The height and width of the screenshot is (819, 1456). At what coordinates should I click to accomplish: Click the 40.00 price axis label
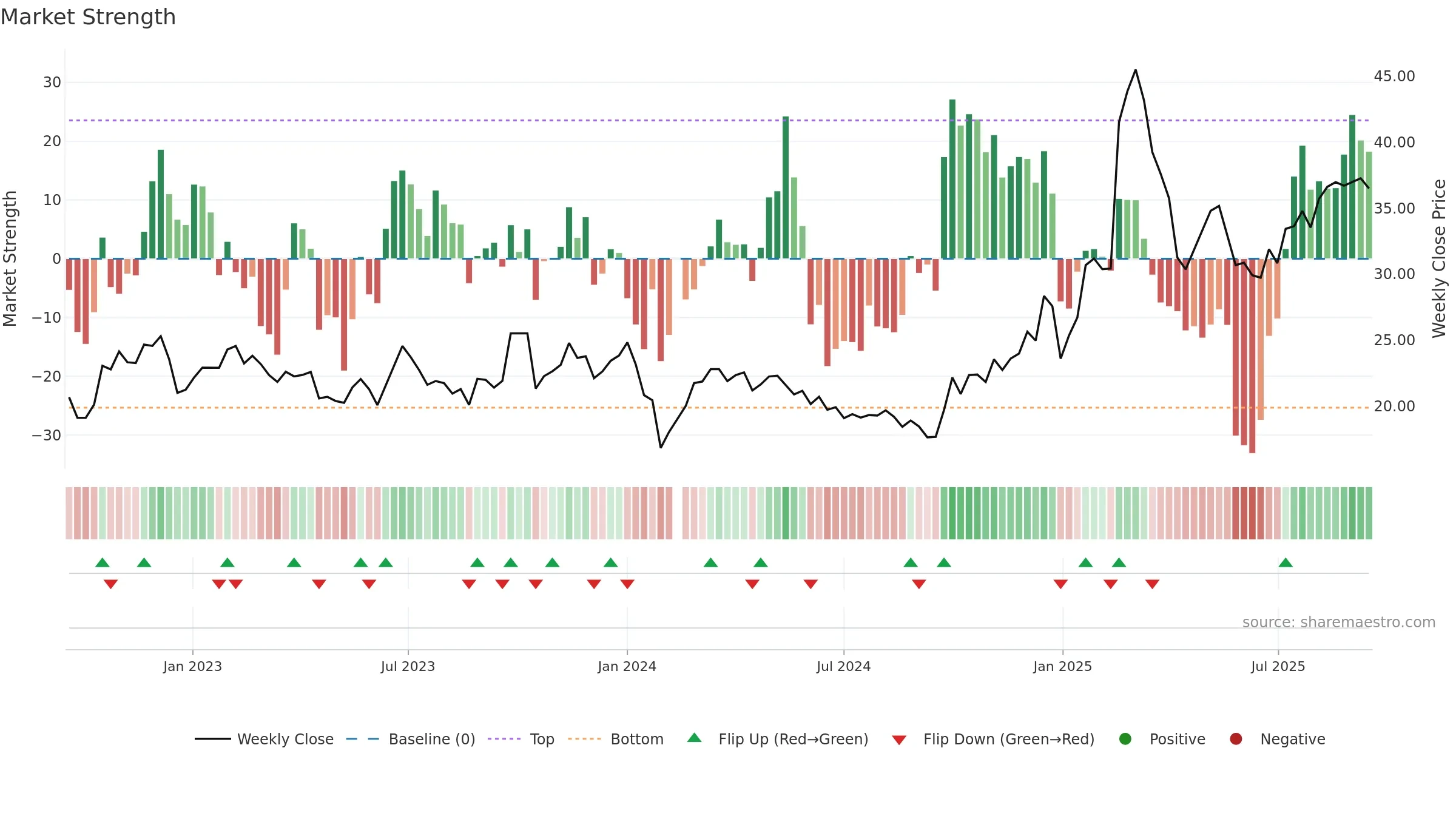pyautogui.click(x=1394, y=143)
